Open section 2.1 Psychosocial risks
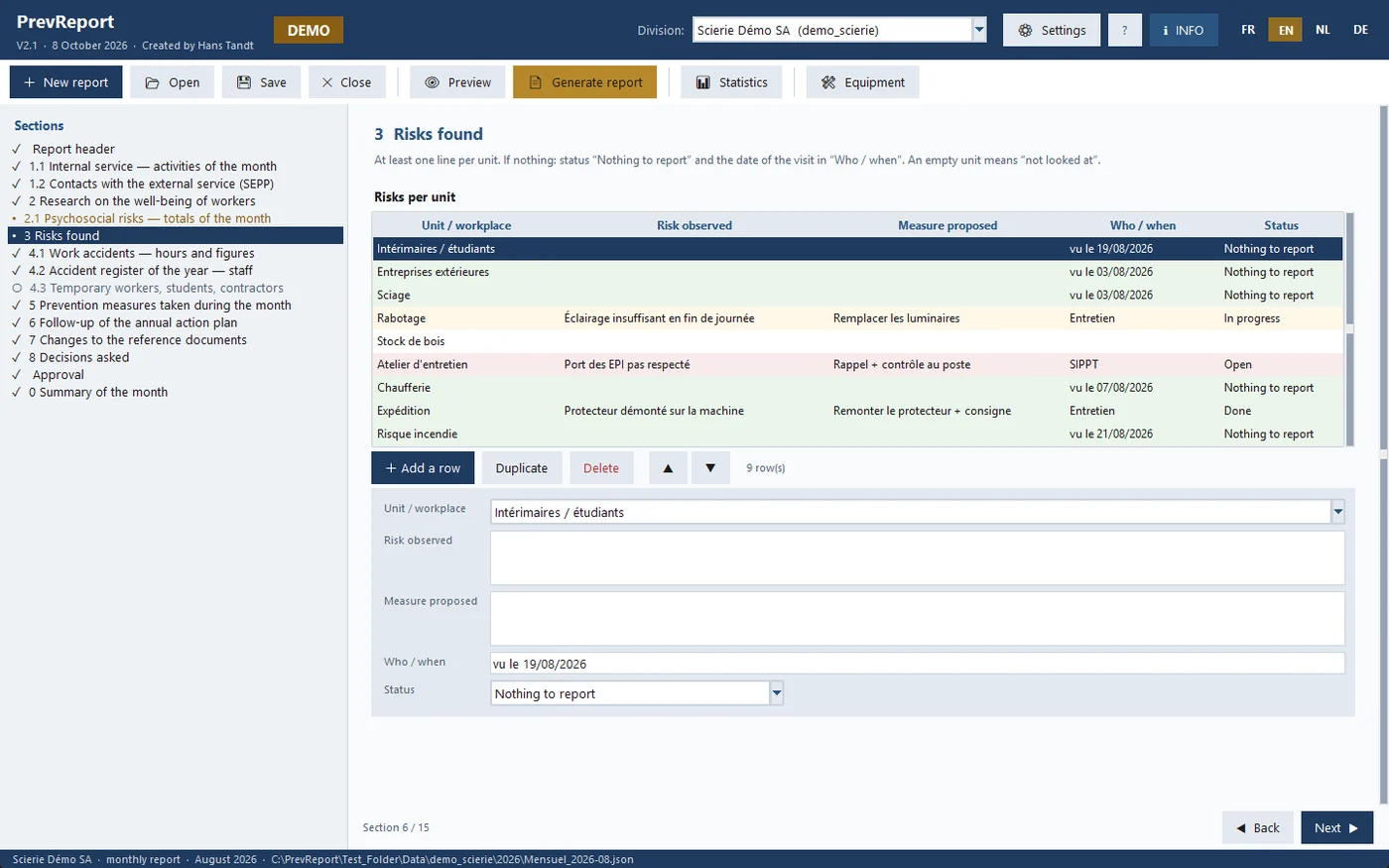Image resolution: width=1389 pixels, height=868 pixels. pos(147,218)
